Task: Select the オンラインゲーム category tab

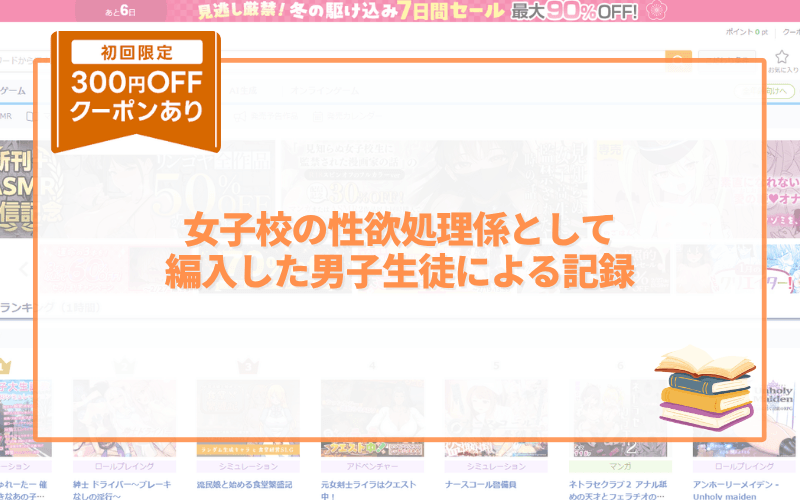Action: pyautogui.click(x=324, y=91)
